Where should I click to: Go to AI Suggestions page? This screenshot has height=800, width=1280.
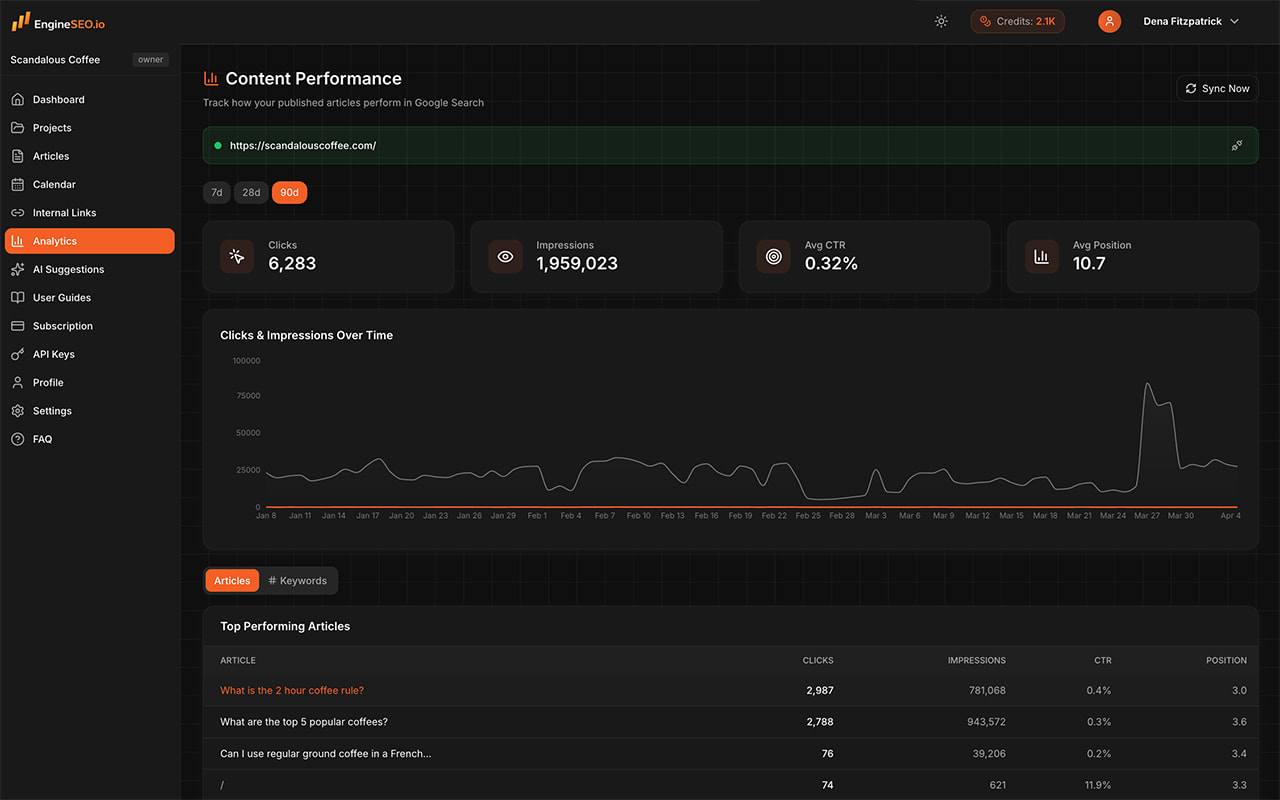(90, 269)
